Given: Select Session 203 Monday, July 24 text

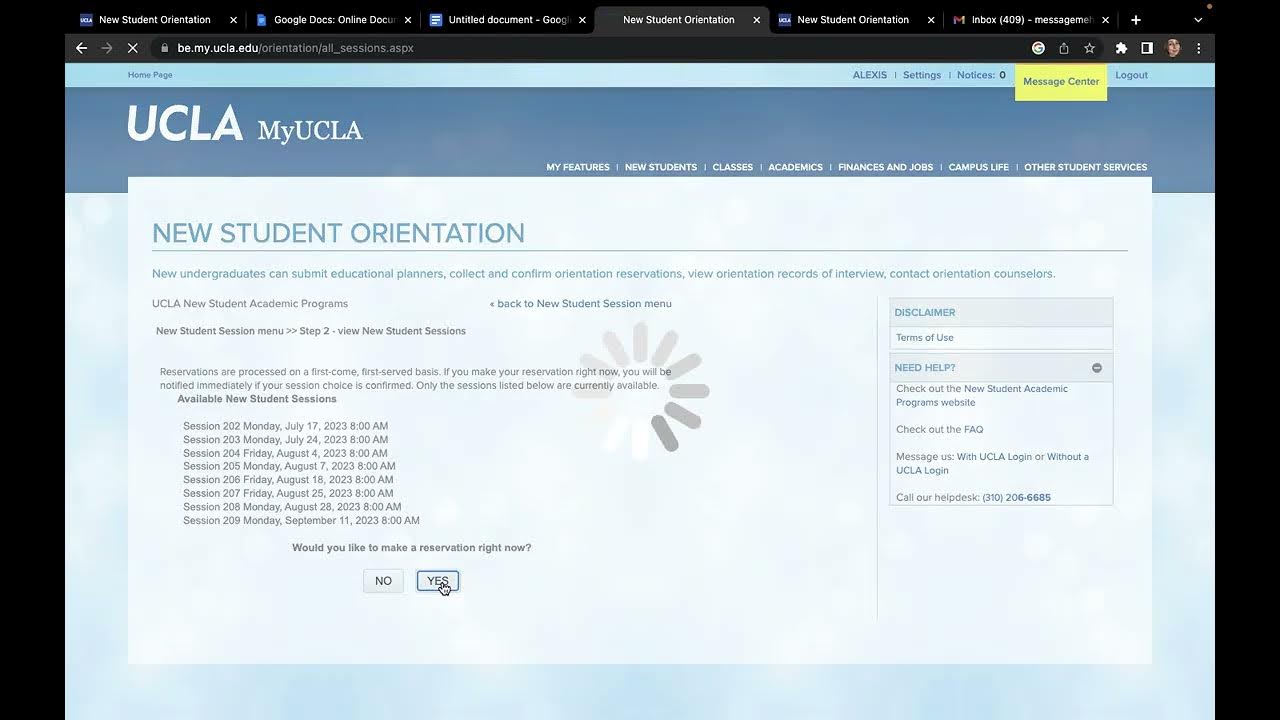Looking at the screenshot, I should click(286, 440).
